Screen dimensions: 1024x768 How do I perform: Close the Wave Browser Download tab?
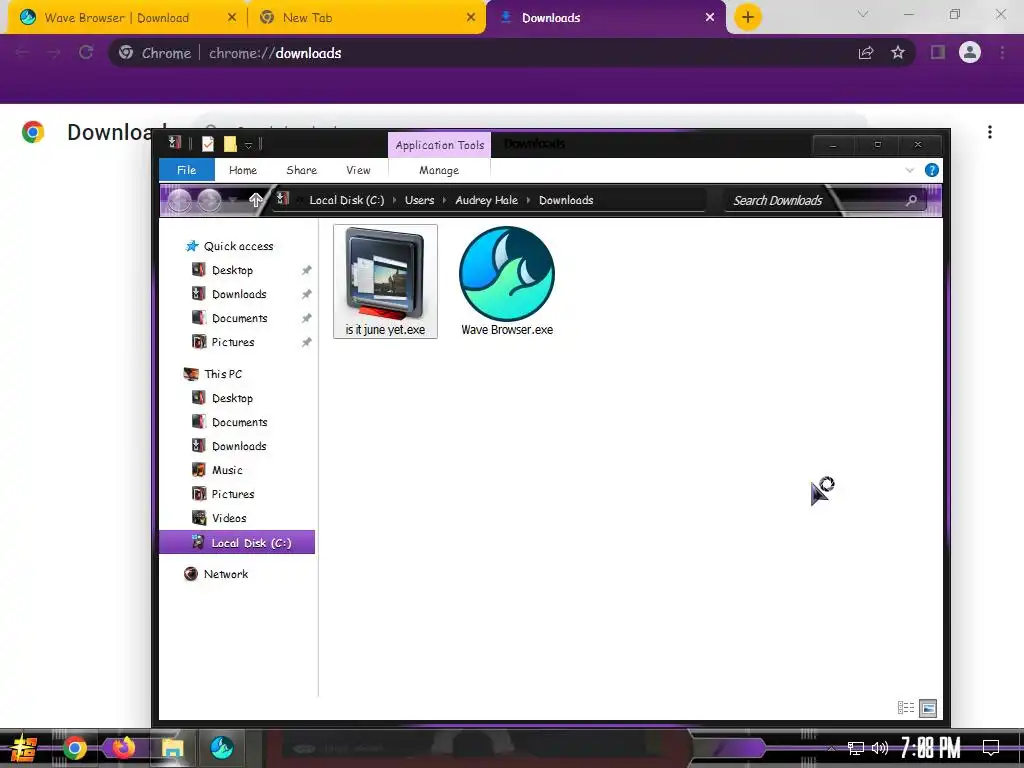click(x=232, y=18)
